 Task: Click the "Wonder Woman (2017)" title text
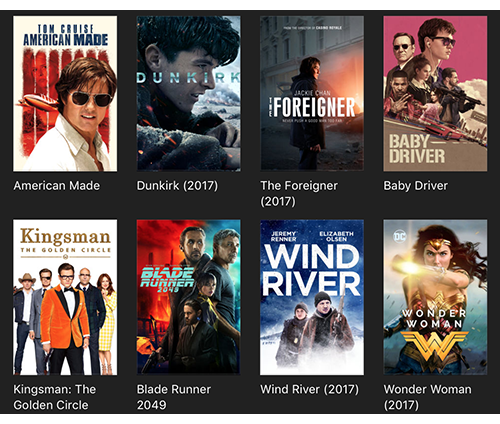[428, 397]
